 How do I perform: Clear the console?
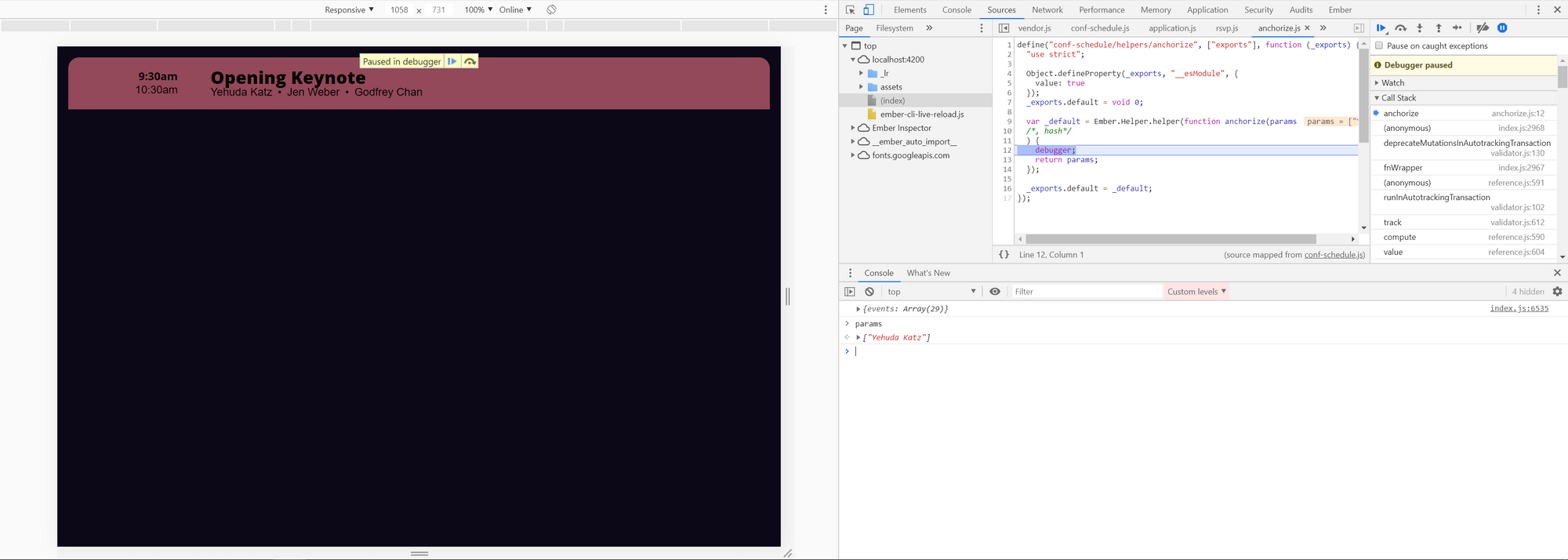click(x=869, y=292)
